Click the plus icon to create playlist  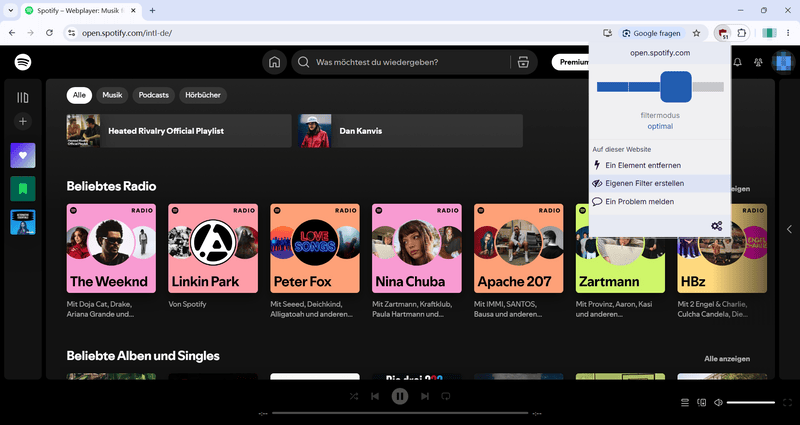23,121
